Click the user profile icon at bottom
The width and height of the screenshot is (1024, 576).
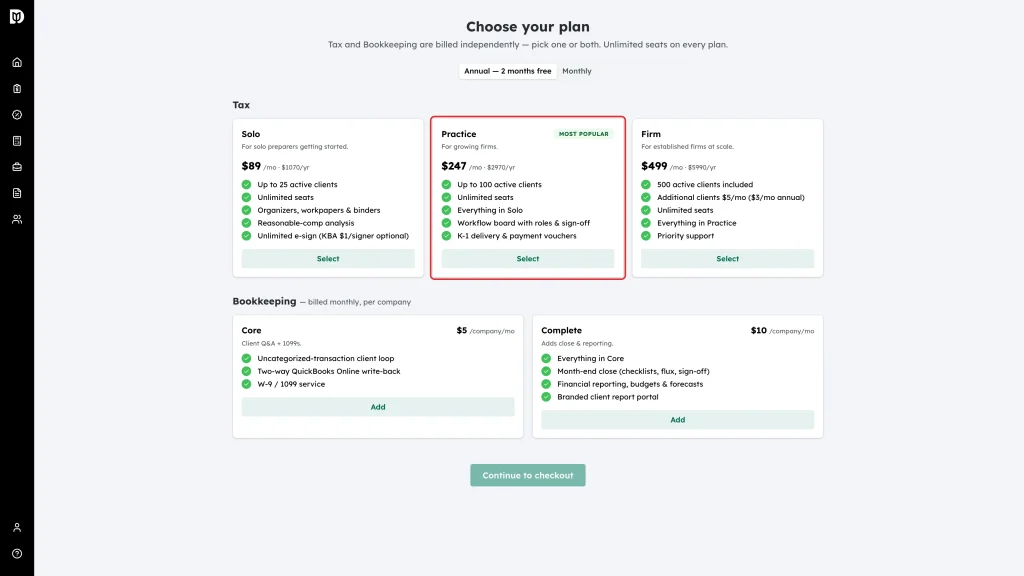point(17,528)
